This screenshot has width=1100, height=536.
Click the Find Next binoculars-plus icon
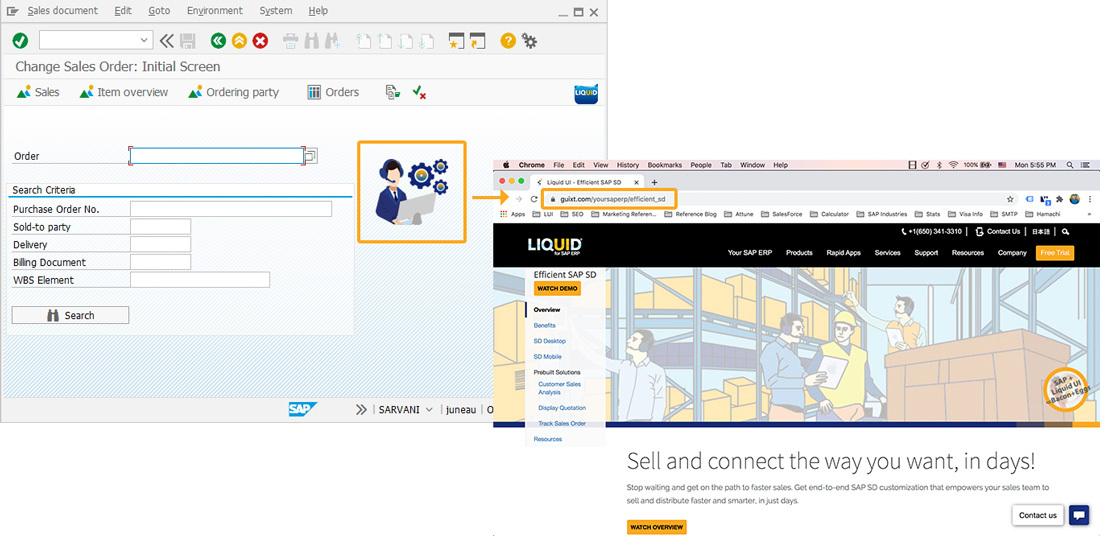[x=333, y=41]
